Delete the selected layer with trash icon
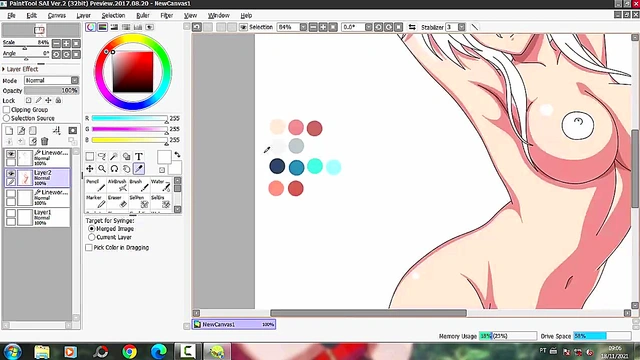 coord(44,141)
